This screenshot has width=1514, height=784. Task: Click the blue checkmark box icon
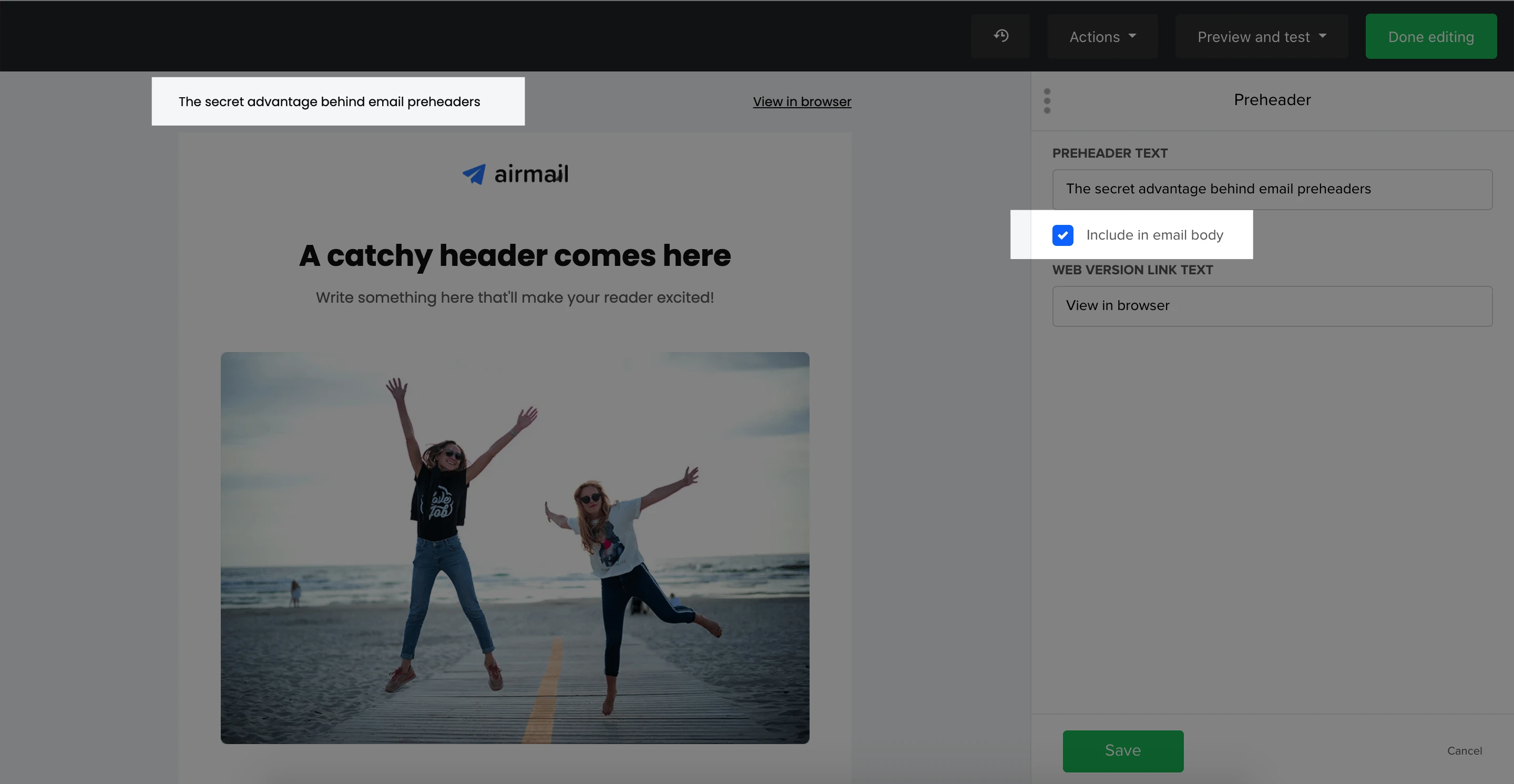(x=1062, y=235)
